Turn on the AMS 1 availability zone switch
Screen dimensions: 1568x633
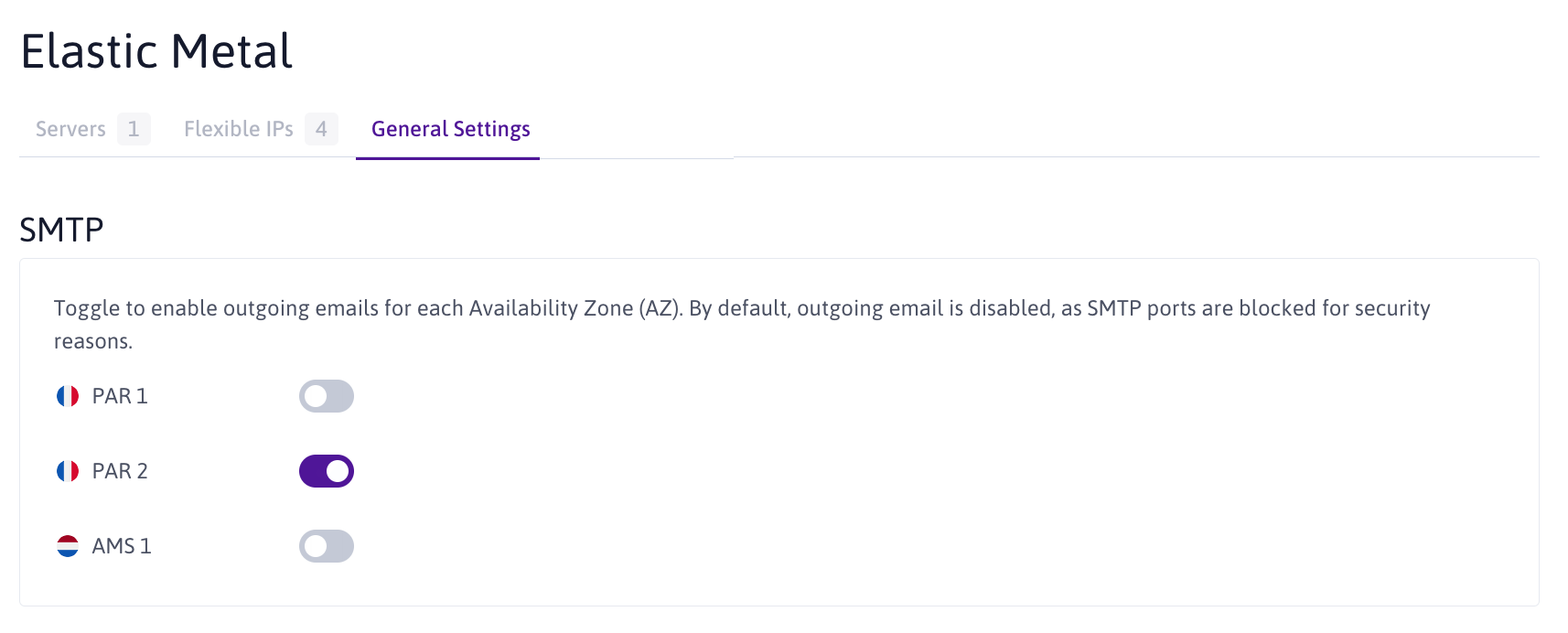tap(326, 545)
